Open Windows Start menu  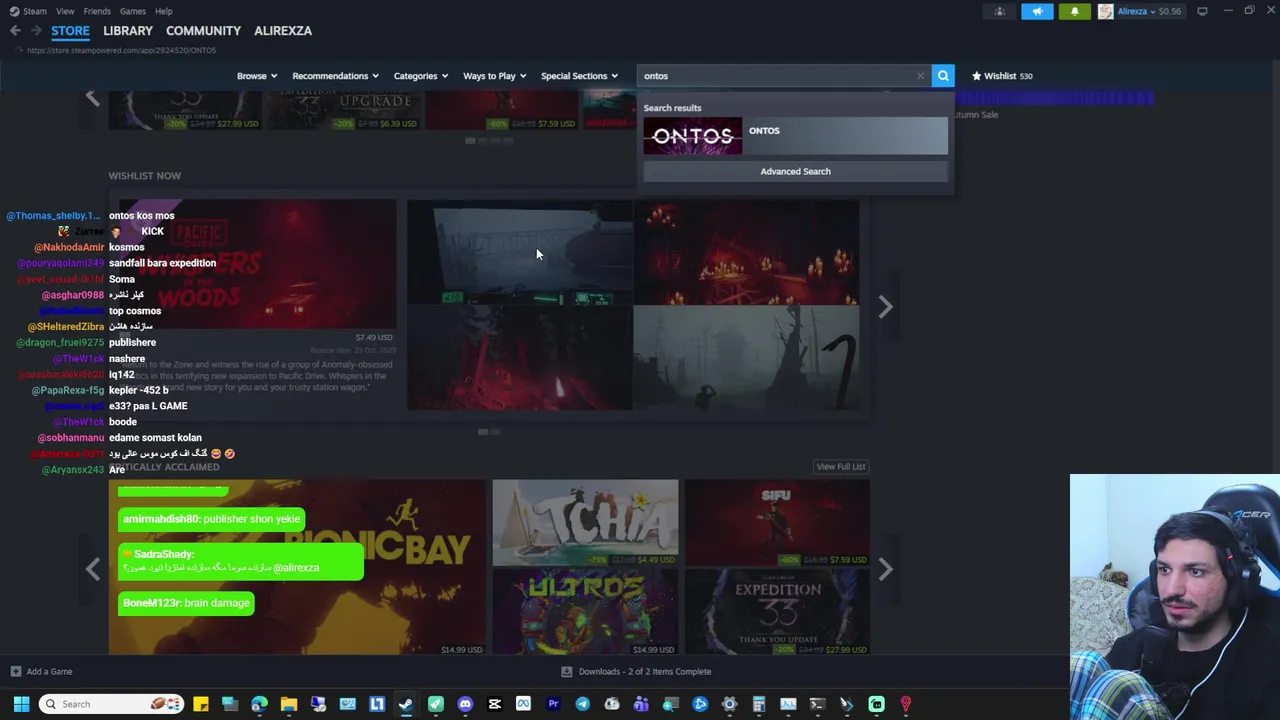[x=21, y=704]
